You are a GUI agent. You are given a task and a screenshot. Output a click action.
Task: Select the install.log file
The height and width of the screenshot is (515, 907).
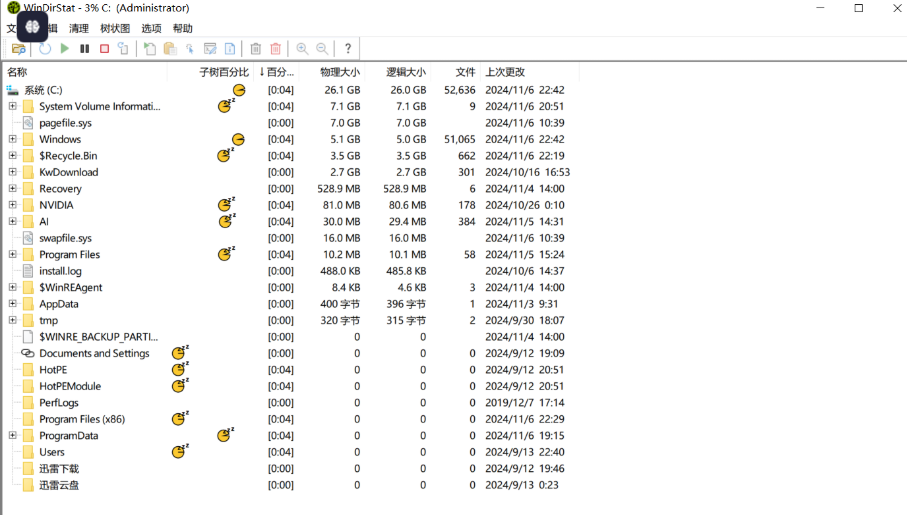[x=60, y=271]
